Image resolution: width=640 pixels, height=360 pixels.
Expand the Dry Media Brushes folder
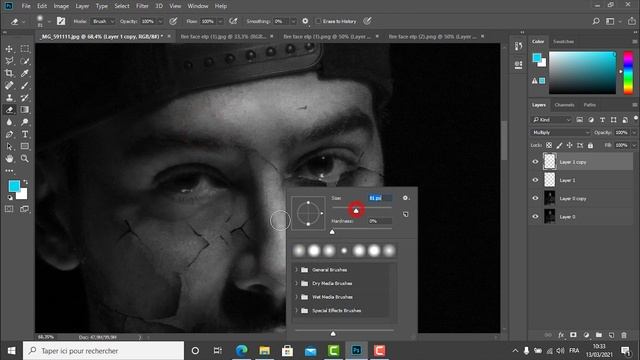pyautogui.click(x=297, y=283)
